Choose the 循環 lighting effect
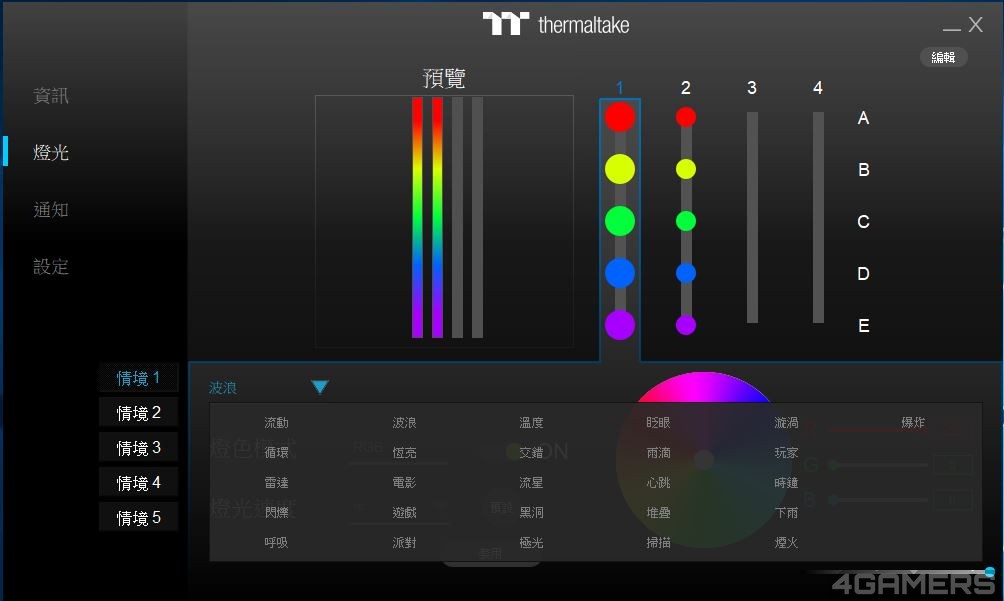Image resolution: width=1004 pixels, height=601 pixels. click(277, 453)
